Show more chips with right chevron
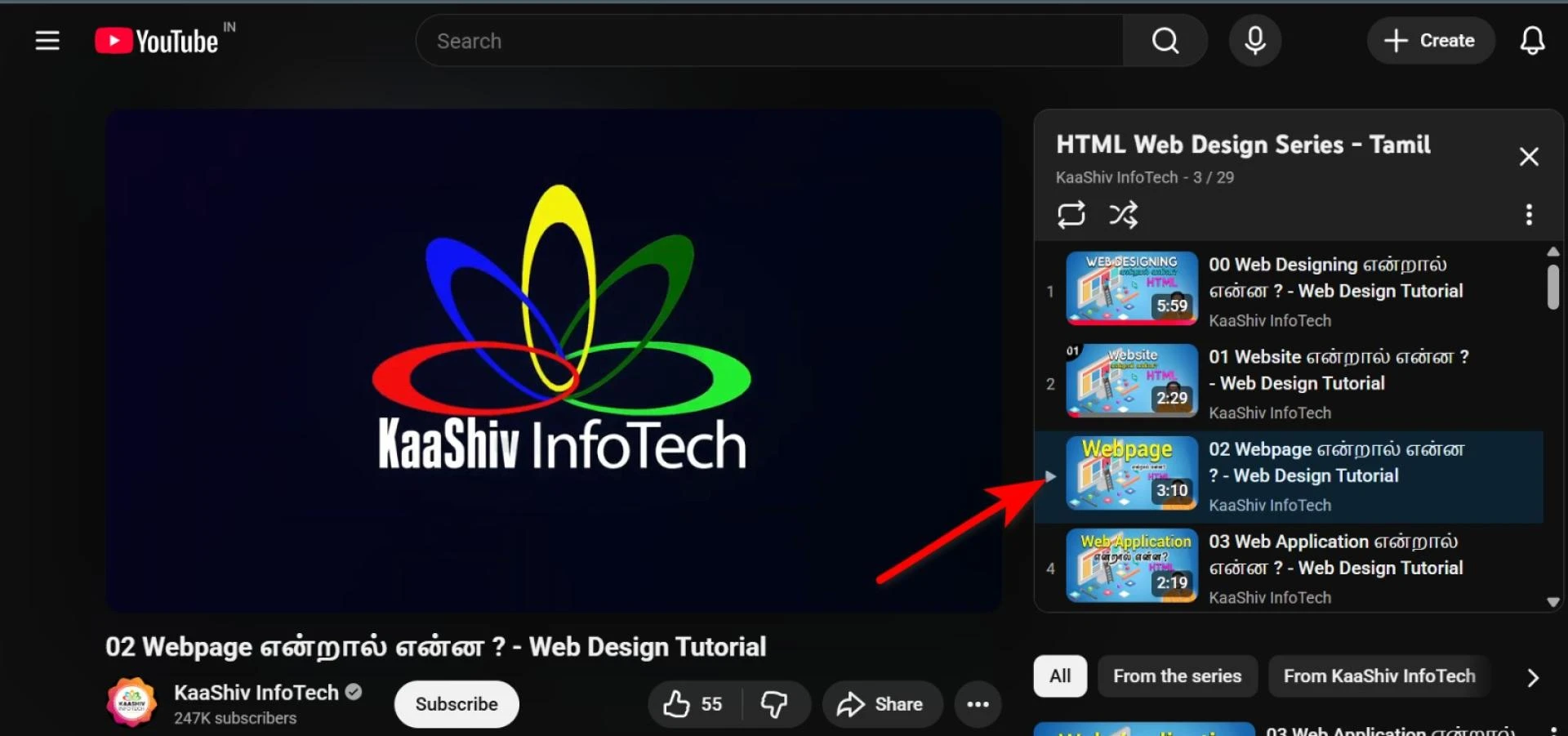Image resolution: width=1568 pixels, height=736 pixels. 1533,677
